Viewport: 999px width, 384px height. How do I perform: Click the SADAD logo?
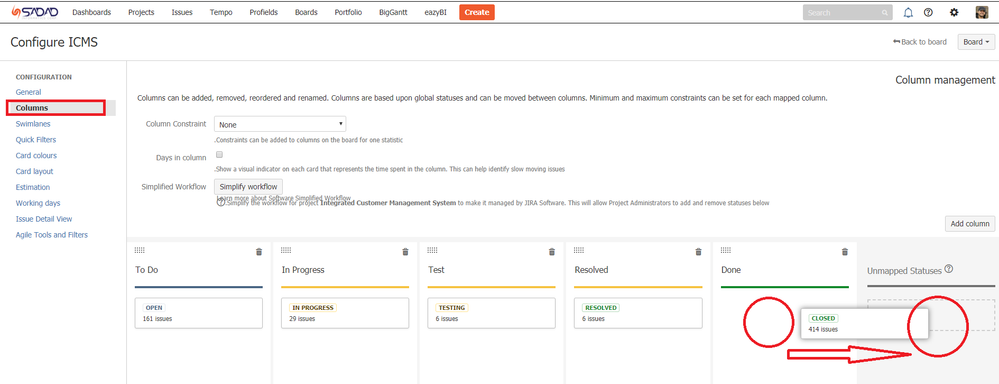click(x=34, y=12)
